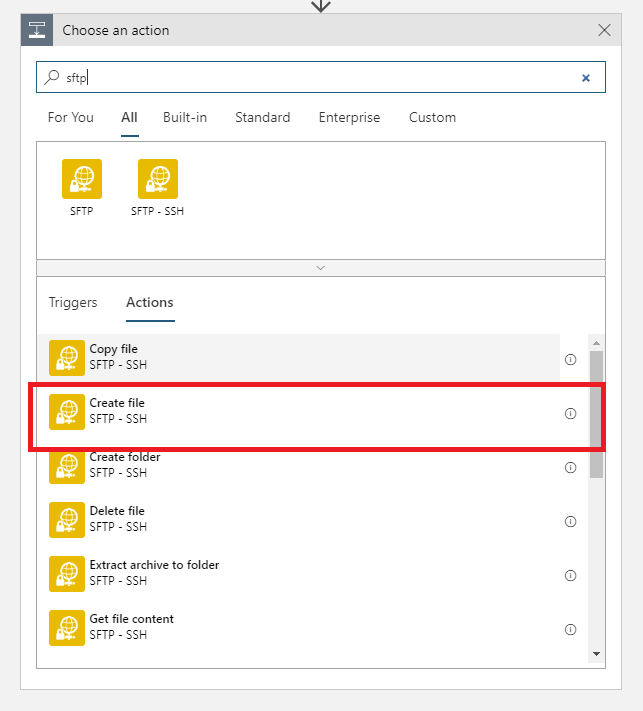Show info for Copy file action
643x711 pixels.
(x=570, y=360)
